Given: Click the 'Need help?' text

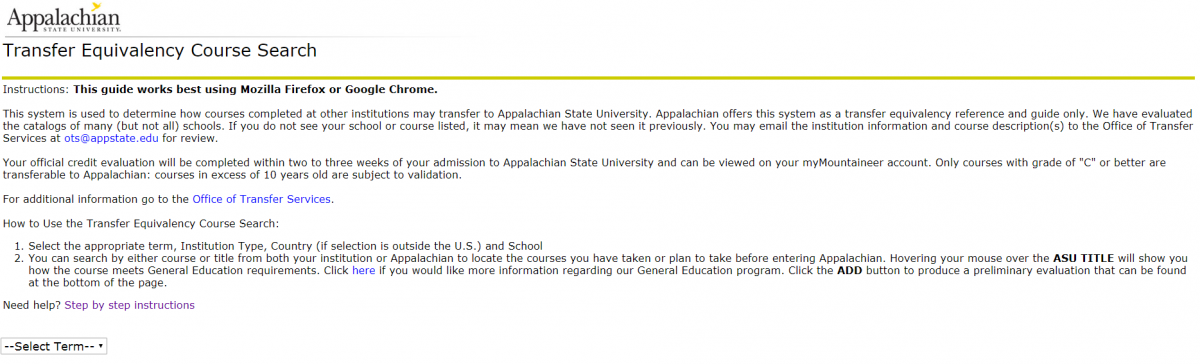Looking at the screenshot, I should (x=32, y=305).
